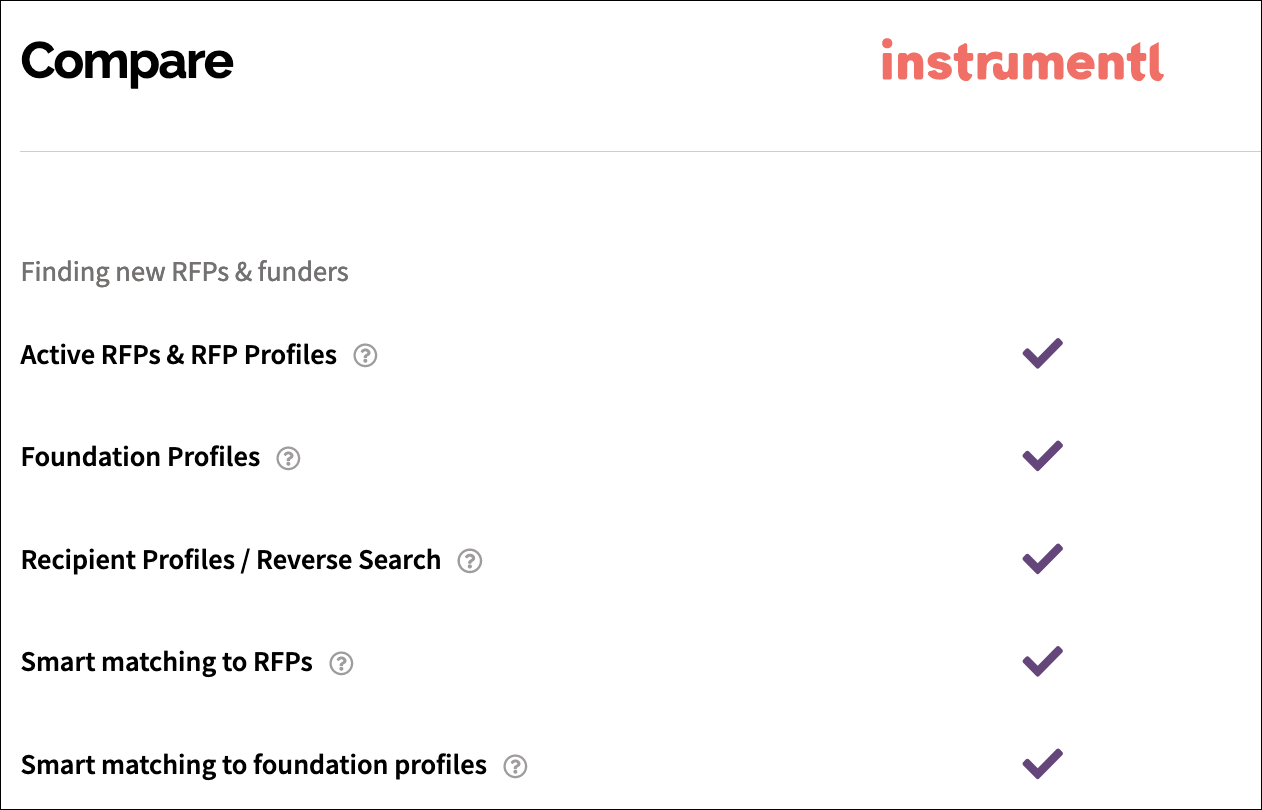Collapse the Finding new RFPs & funders section
The width and height of the screenshot is (1262, 810).
184,271
